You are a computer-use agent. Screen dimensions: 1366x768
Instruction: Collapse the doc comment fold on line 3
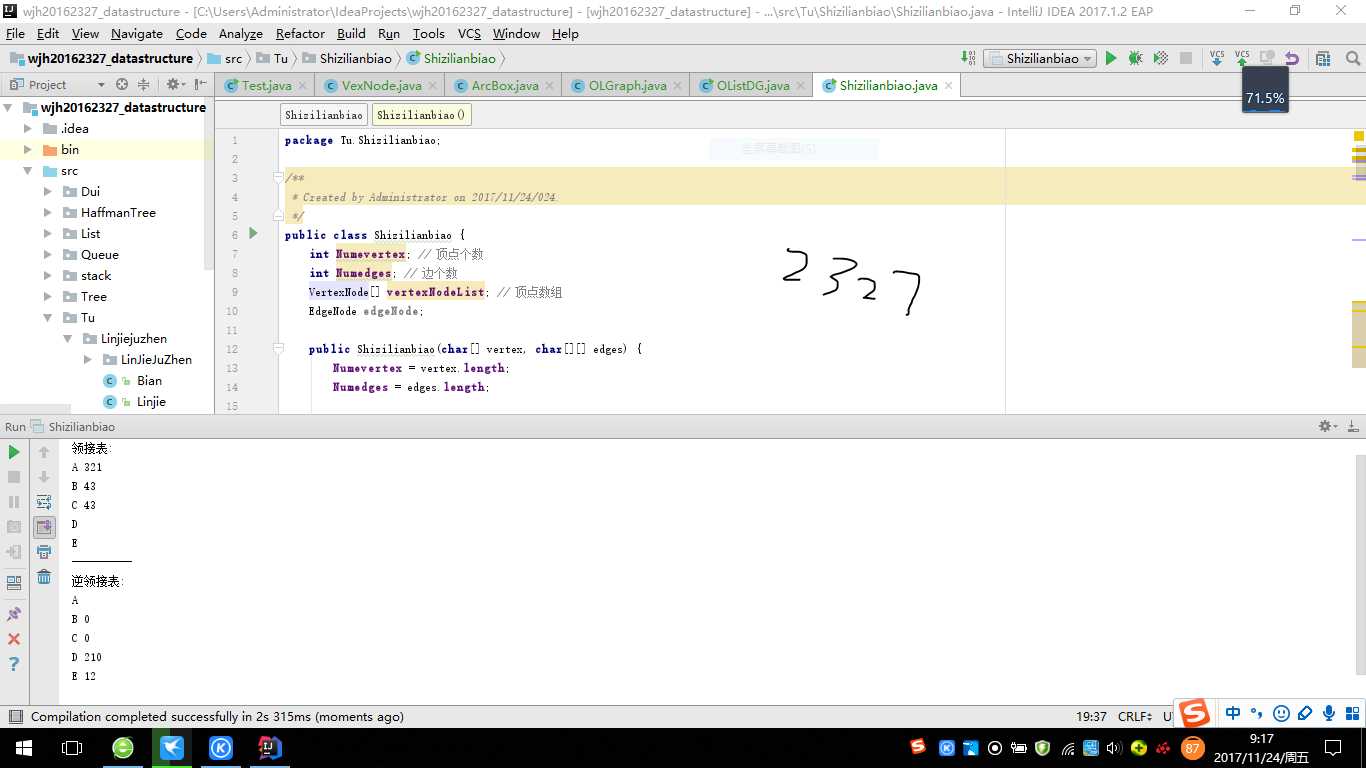(x=279, y=177)
